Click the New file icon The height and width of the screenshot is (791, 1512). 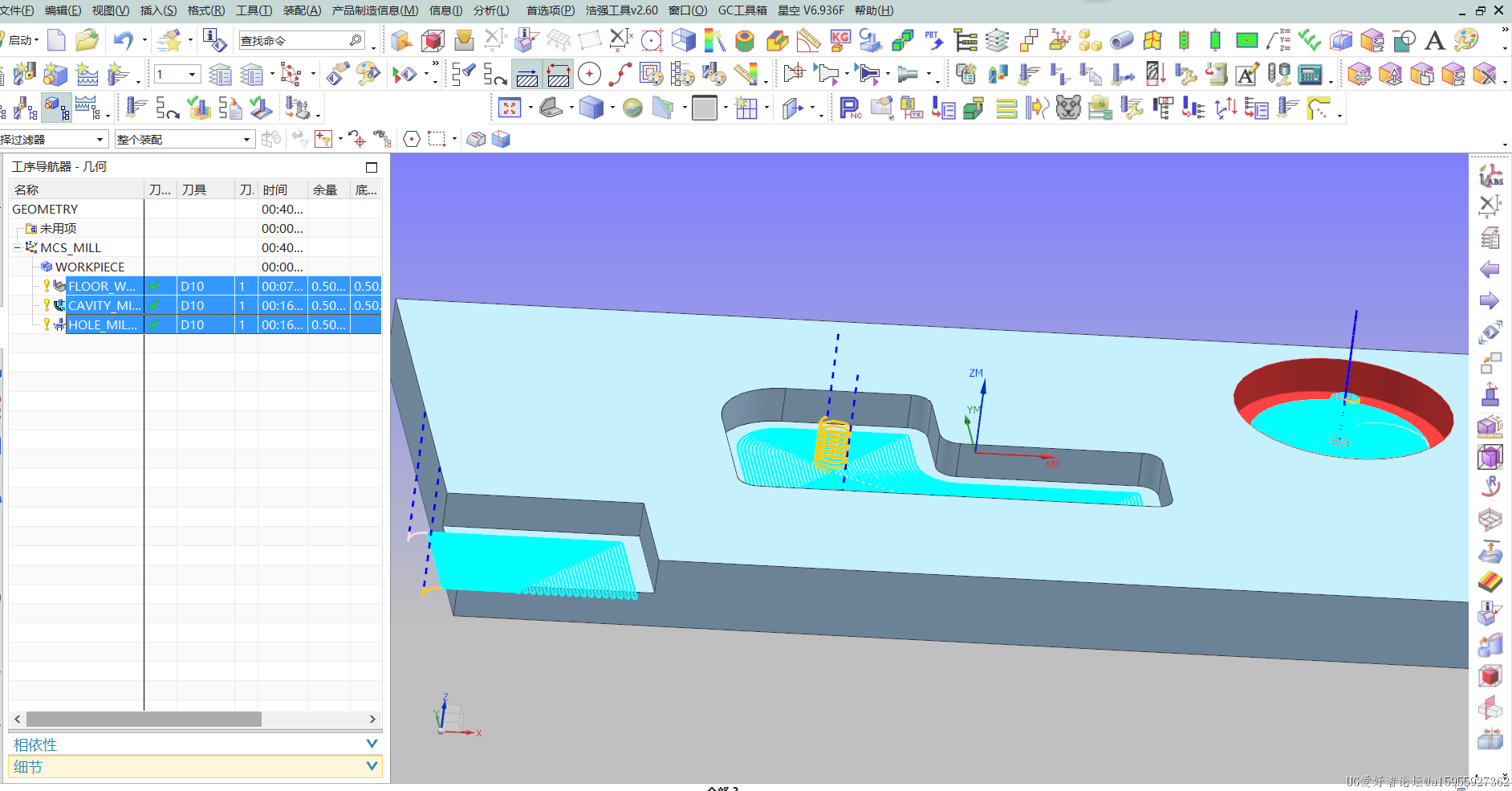click(x=56, y=40)
